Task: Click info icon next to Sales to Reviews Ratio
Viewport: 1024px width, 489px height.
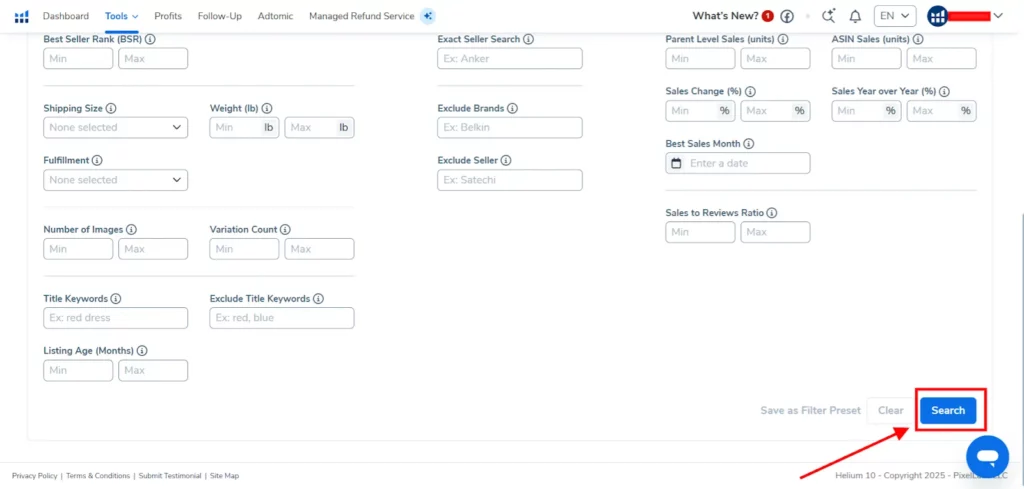Action: [771, 213]
